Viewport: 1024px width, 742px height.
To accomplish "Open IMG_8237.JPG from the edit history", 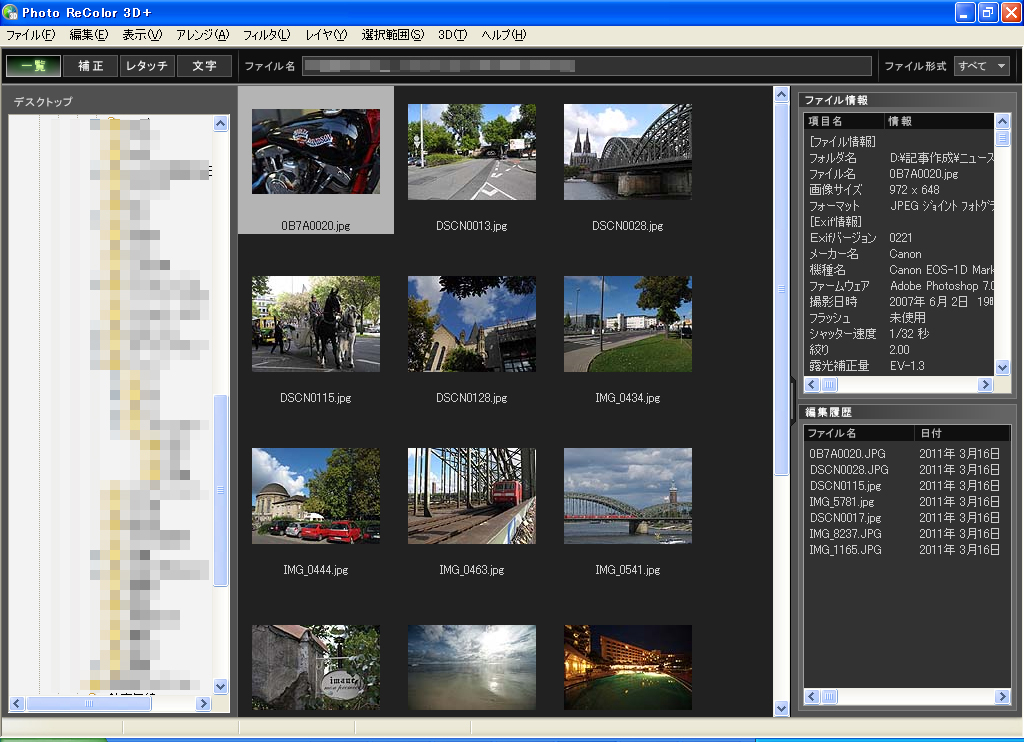I will [x=845, y=534].
